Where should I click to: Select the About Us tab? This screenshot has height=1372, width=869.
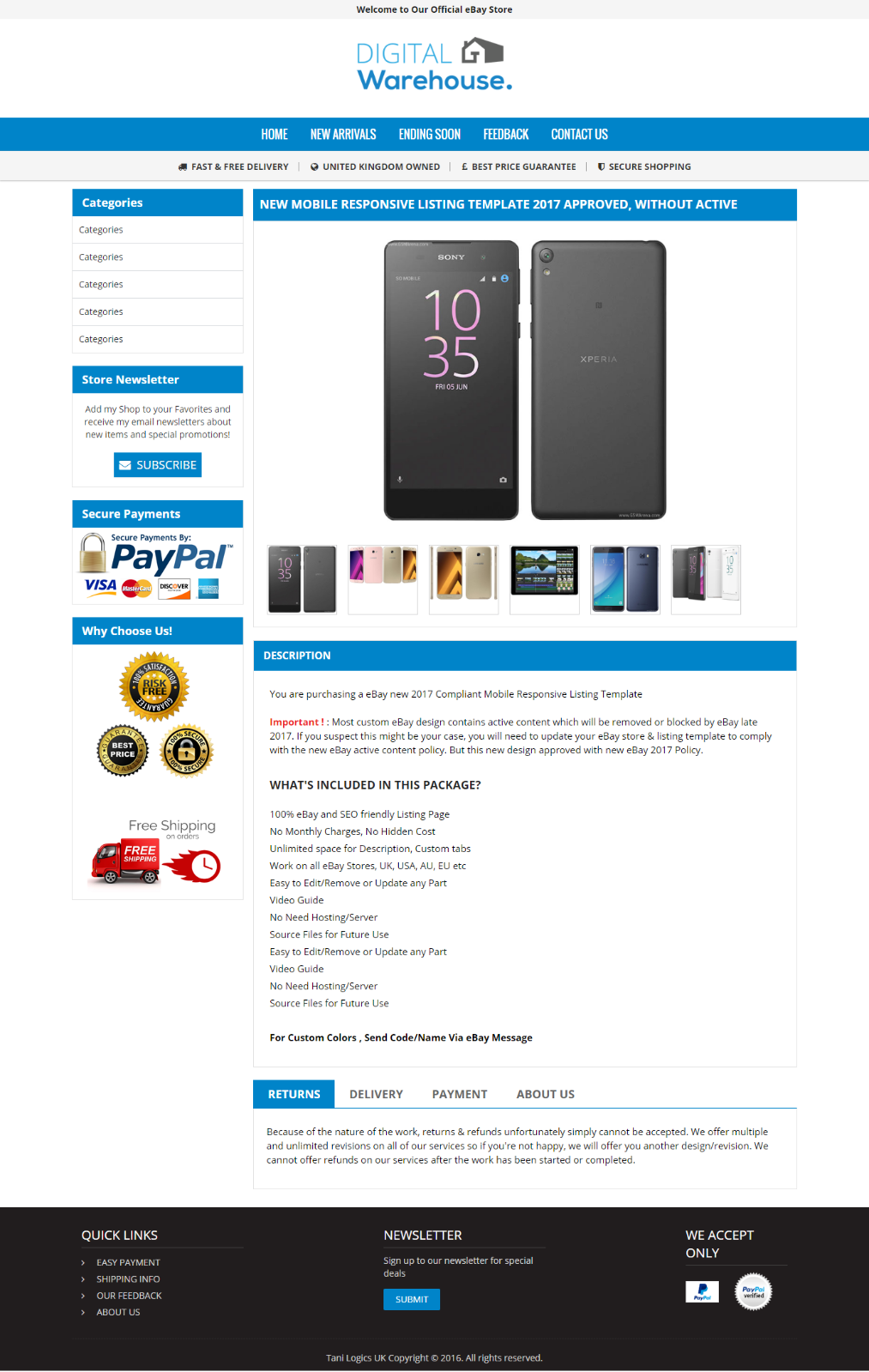546,1094
